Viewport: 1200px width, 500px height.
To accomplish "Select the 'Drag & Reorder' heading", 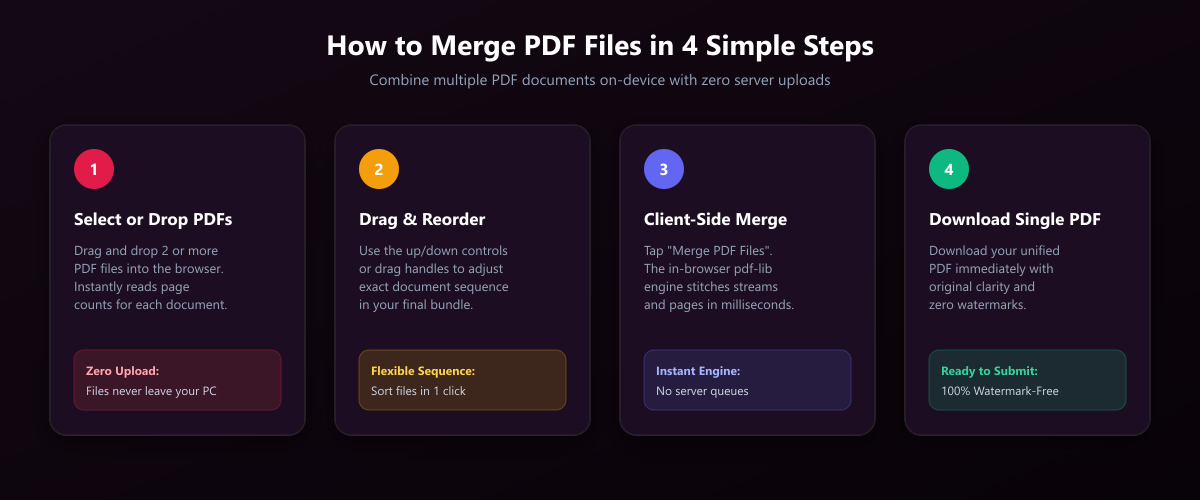I will pos(422,219).
